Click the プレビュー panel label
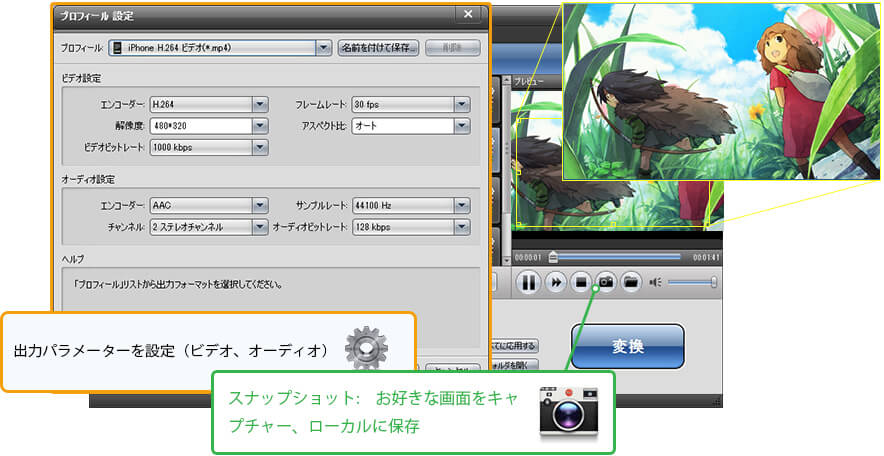Screen dimensions: 884x456 [529, 82]
